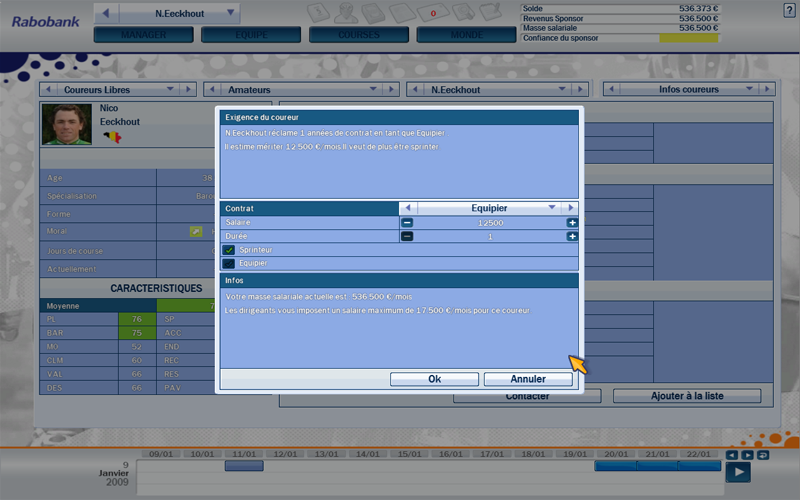The image size is (800, 500).
Task: Click the 15/01 date label on calendar
Action: 409,454
